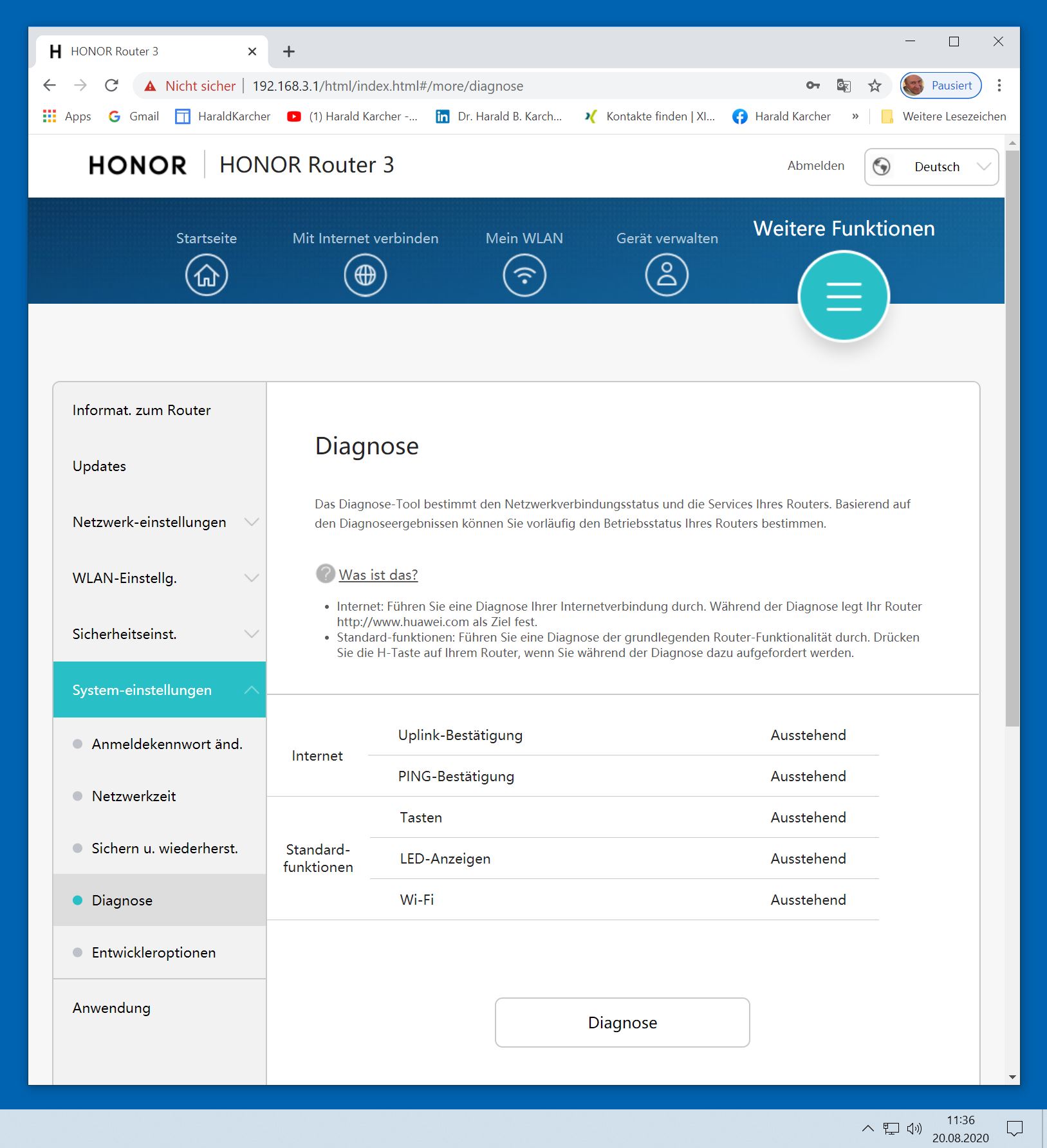Image resolution: width=1047 pixels, height=1148 pixels.
Task: Click the Tasten row label
Action: 421,817
